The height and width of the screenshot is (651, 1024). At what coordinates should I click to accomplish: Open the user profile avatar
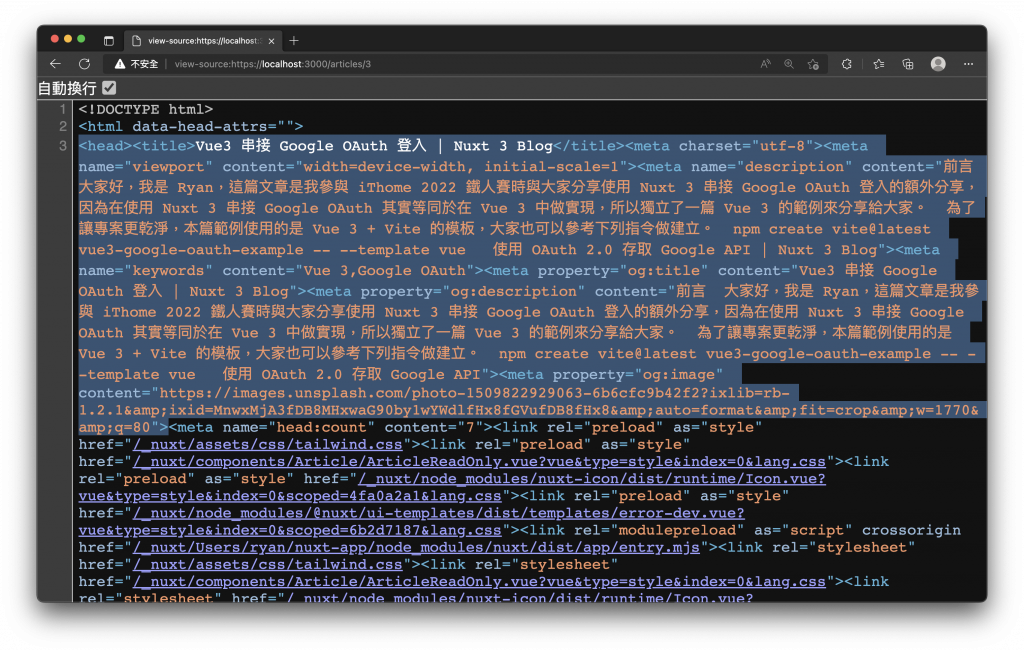[x=938, y=63]
